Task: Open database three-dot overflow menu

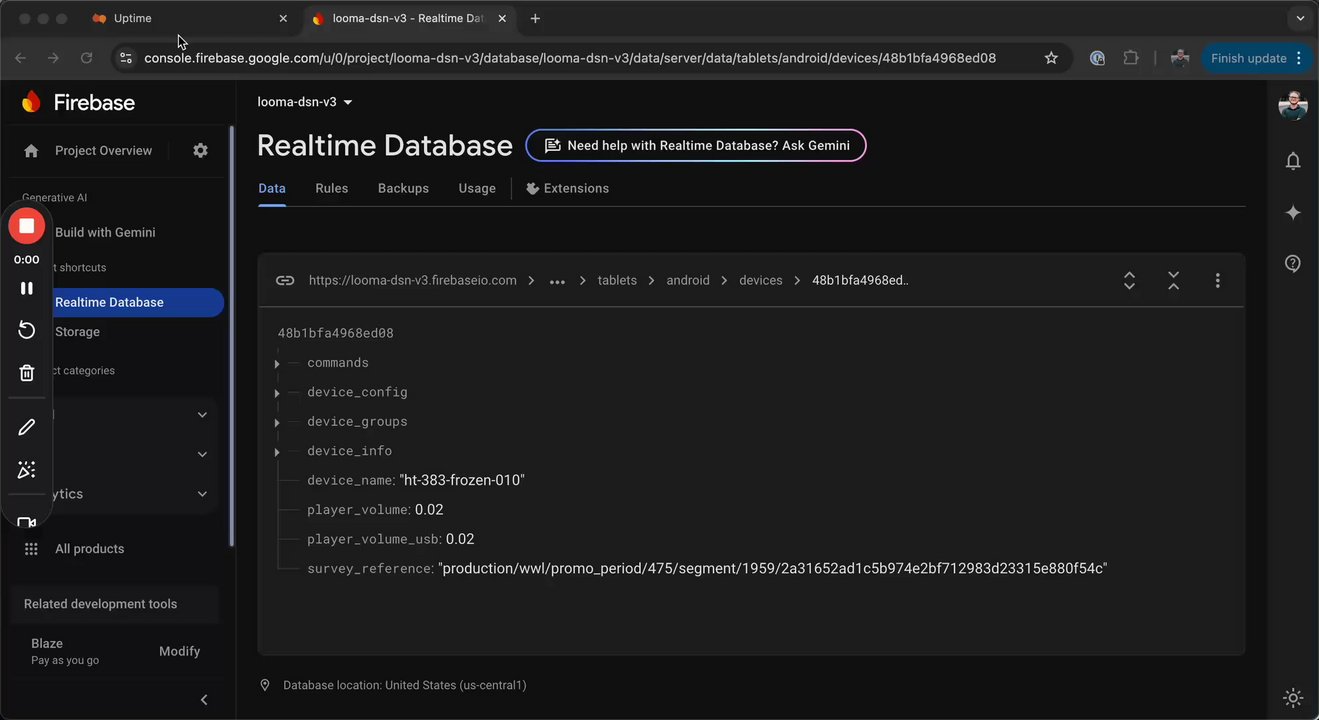Action: pos(1217,281)
